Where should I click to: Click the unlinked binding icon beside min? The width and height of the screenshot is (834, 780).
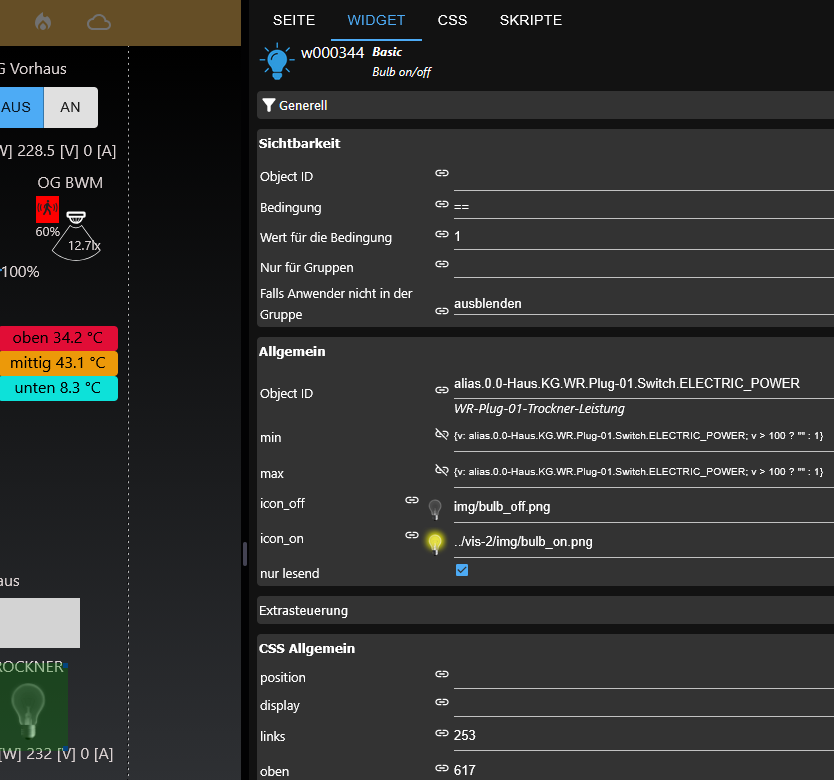pos(442,434)
